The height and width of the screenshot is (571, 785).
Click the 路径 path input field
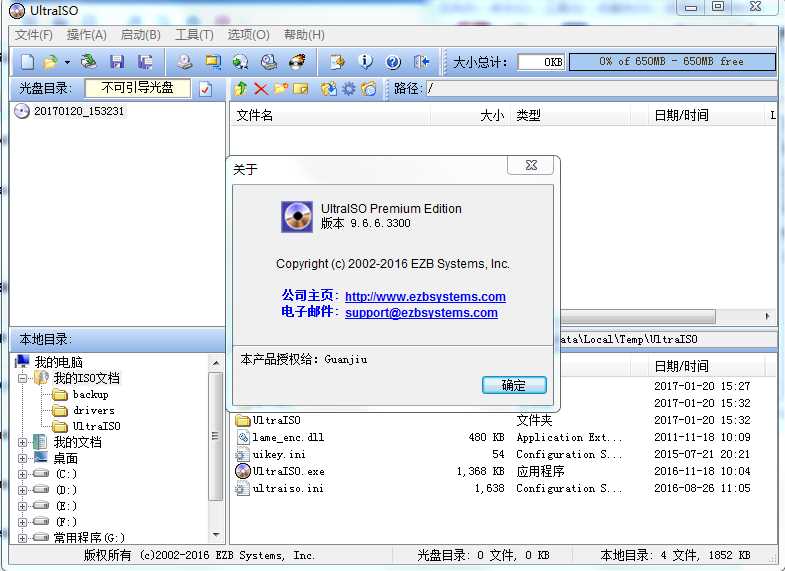click(600, 89)
